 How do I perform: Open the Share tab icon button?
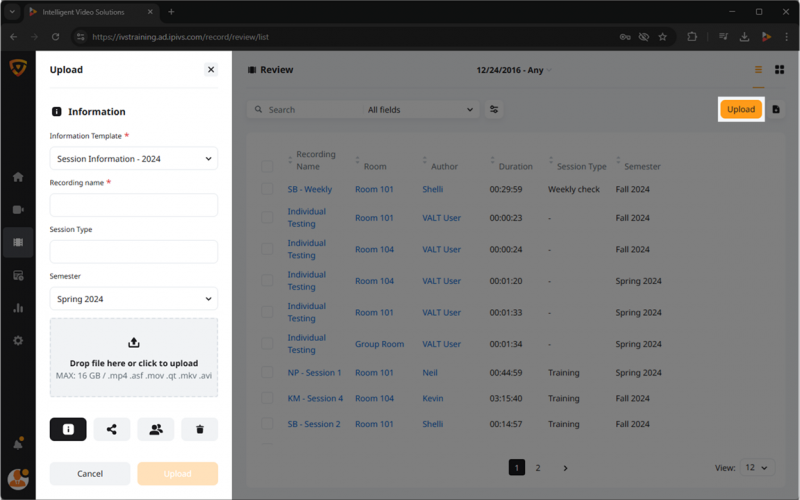pyautogui.click(x=112, y=430)
